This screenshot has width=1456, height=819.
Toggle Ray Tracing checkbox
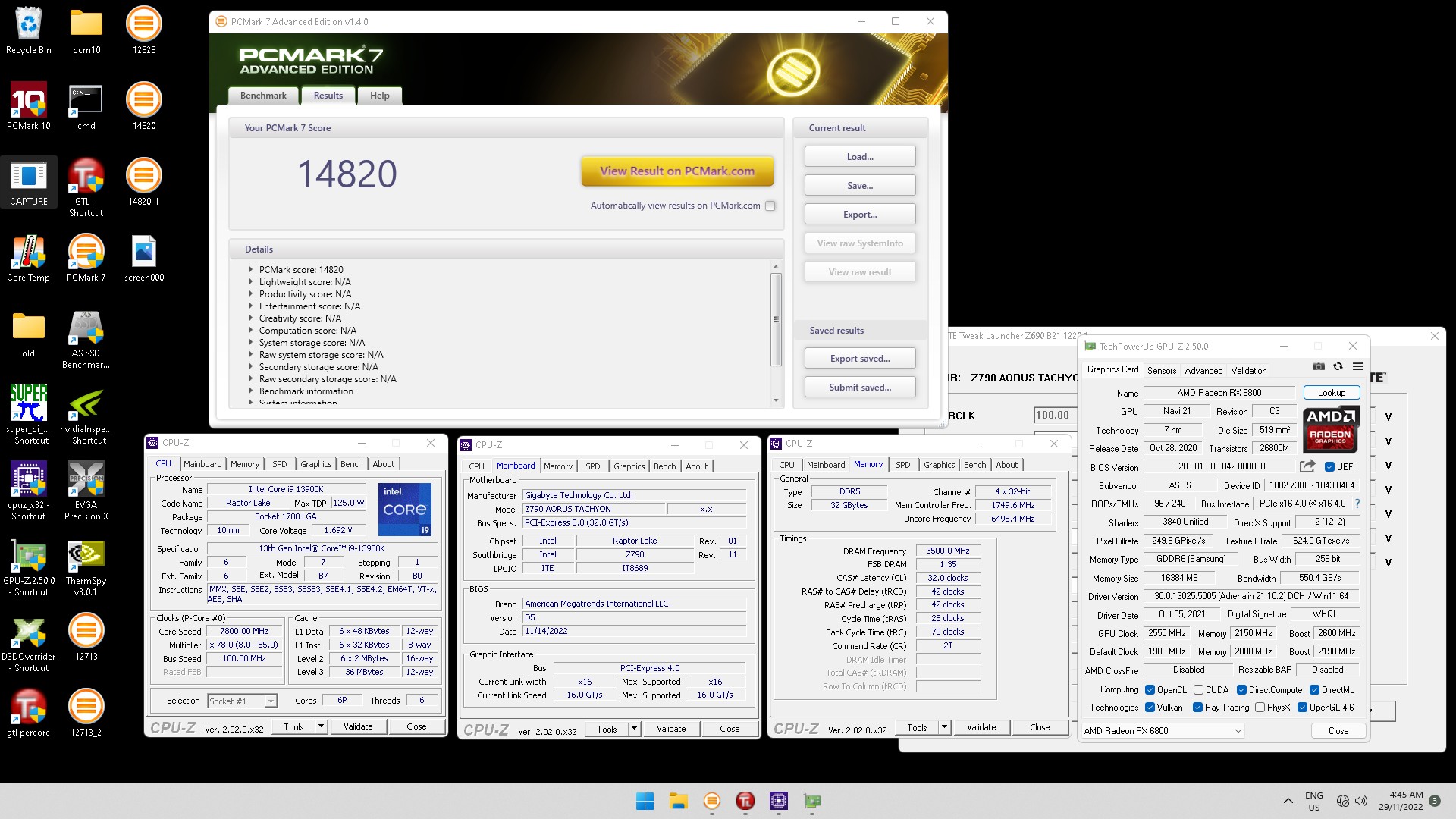click(x=1197, y=708)
